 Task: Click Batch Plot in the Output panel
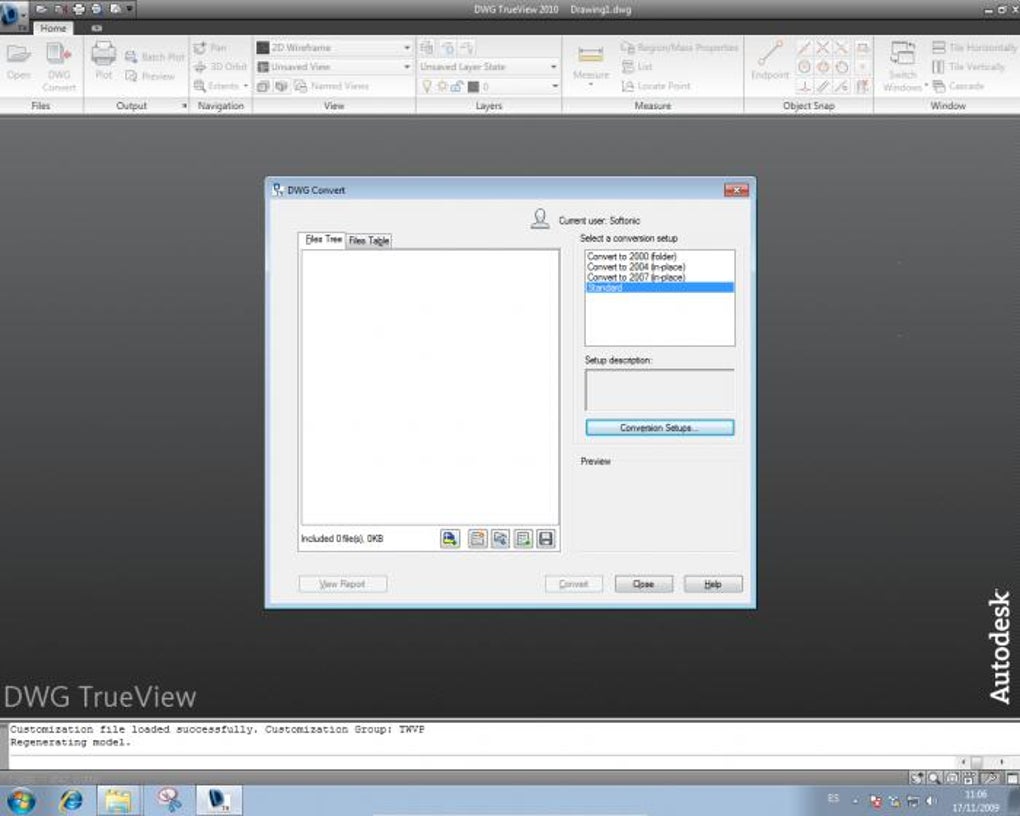pyautogui.click(x=155, y=57)
